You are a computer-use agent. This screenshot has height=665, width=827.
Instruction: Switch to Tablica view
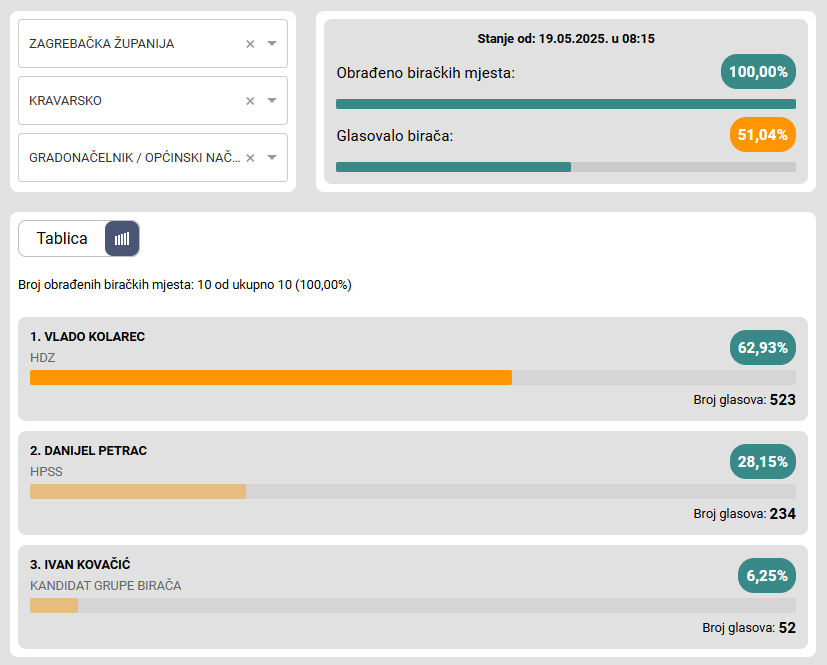62,239
